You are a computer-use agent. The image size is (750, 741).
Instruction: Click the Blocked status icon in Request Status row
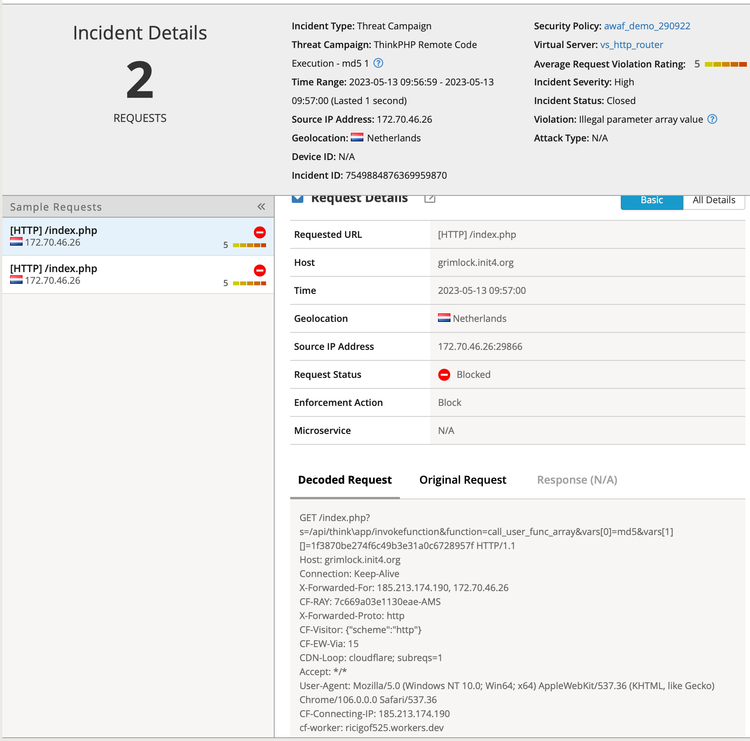click(x=444, y=375)
